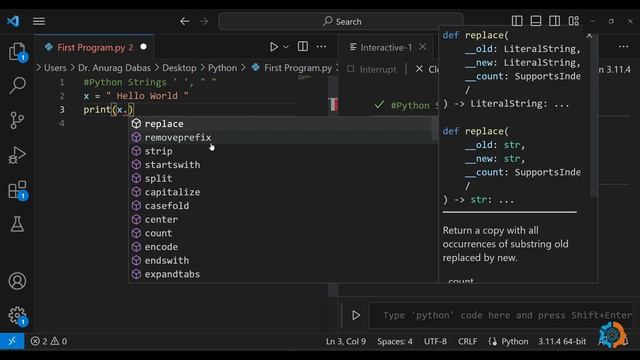
Task: Open Interactive window More Actions ellipsis
Action: pyautogui.click(x=623, y=47)
